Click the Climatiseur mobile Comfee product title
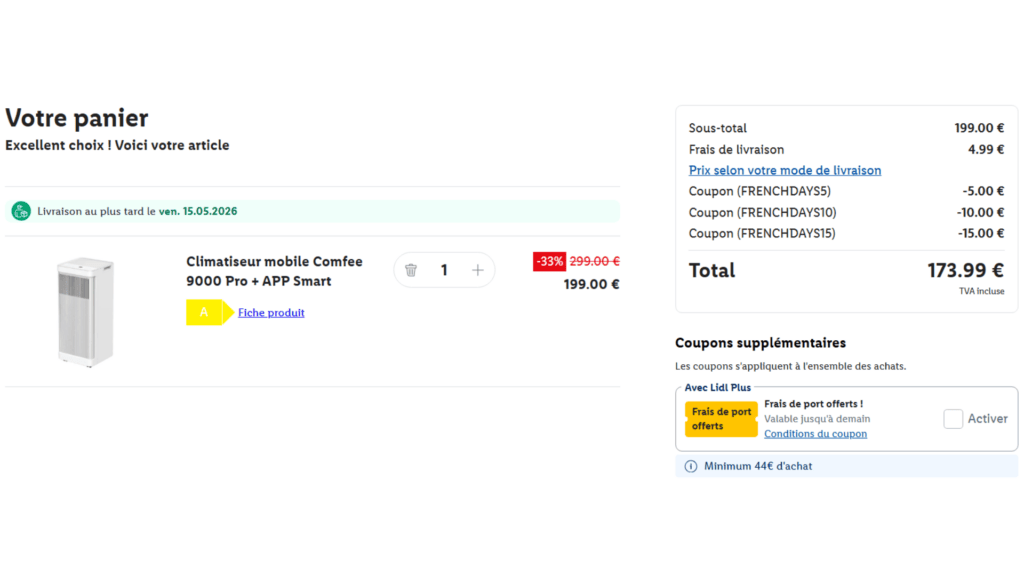This screenshot has width=1024, height=576. (274, 271)
